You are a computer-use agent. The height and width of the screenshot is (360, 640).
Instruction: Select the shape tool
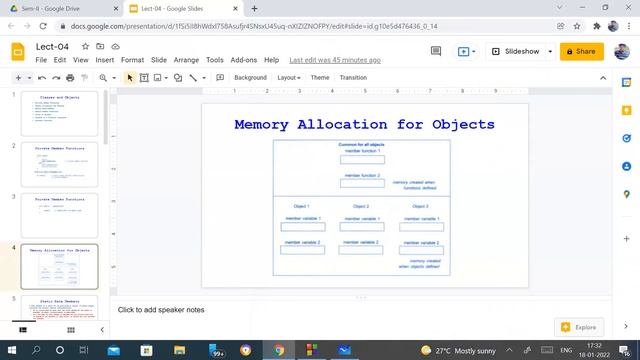(178, 78)
